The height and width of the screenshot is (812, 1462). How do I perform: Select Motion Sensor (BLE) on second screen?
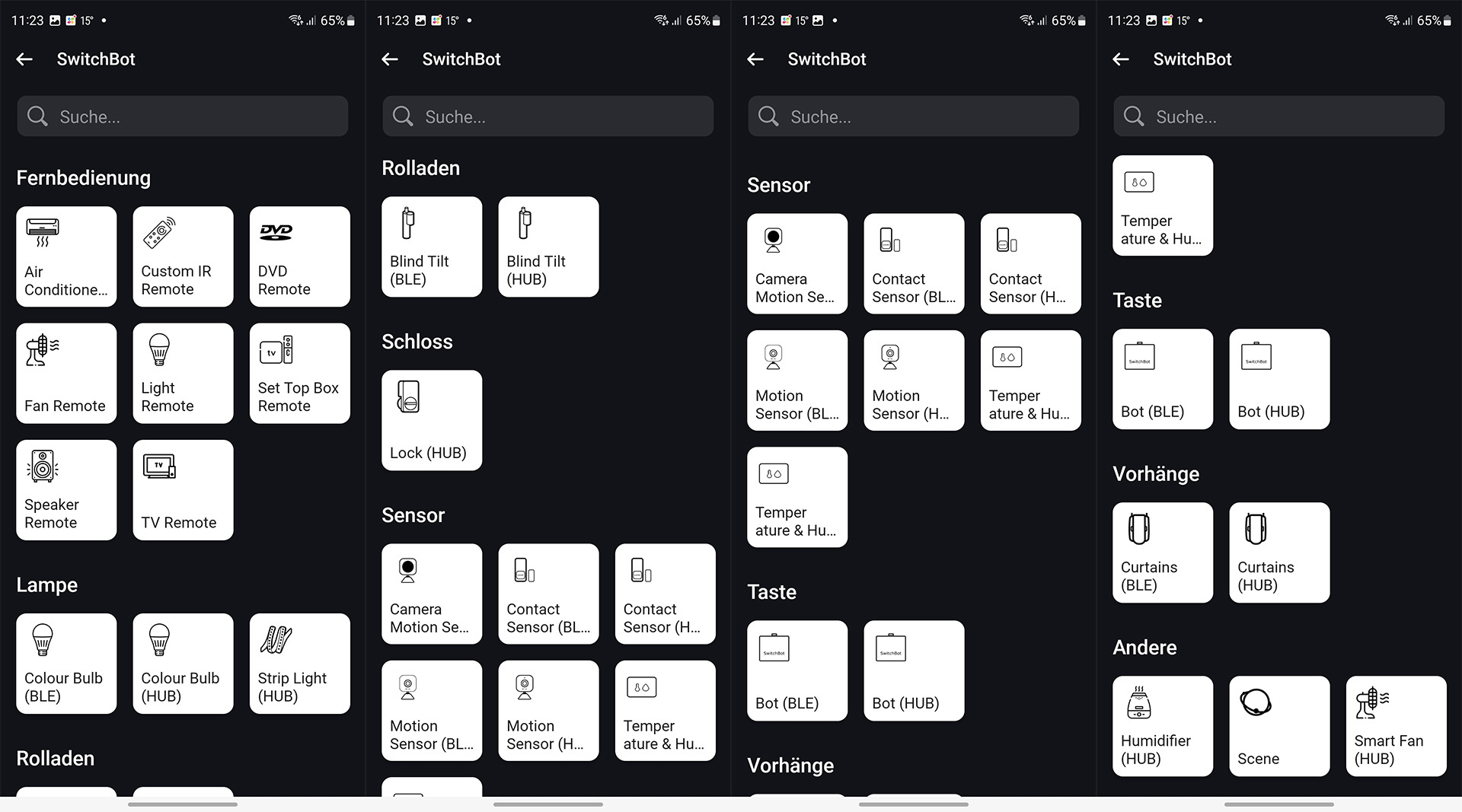(x=432, y=711)
